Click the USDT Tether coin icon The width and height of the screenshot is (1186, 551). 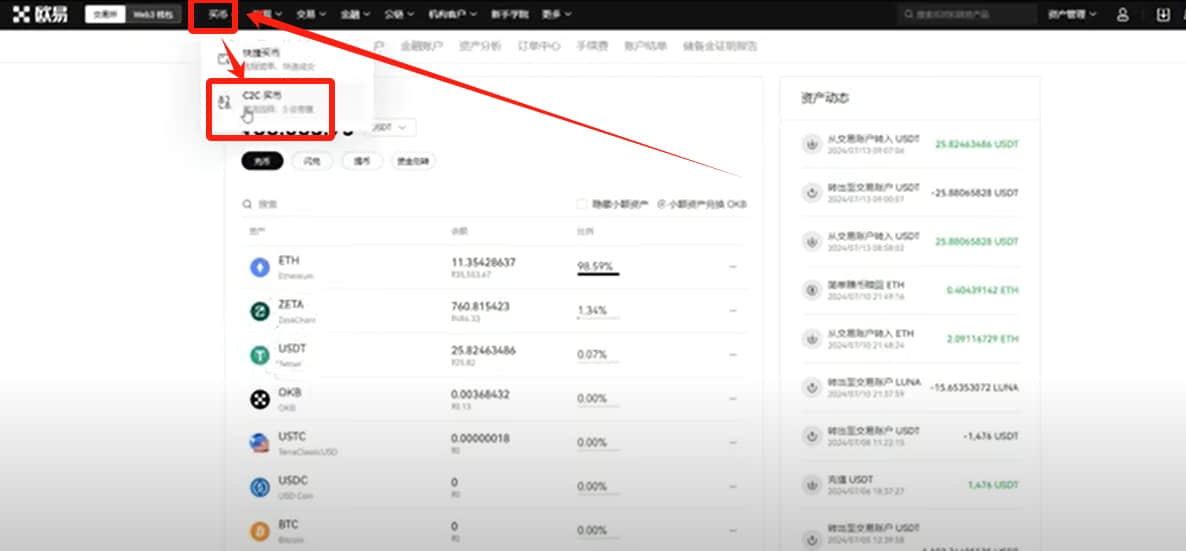[260, 355]
